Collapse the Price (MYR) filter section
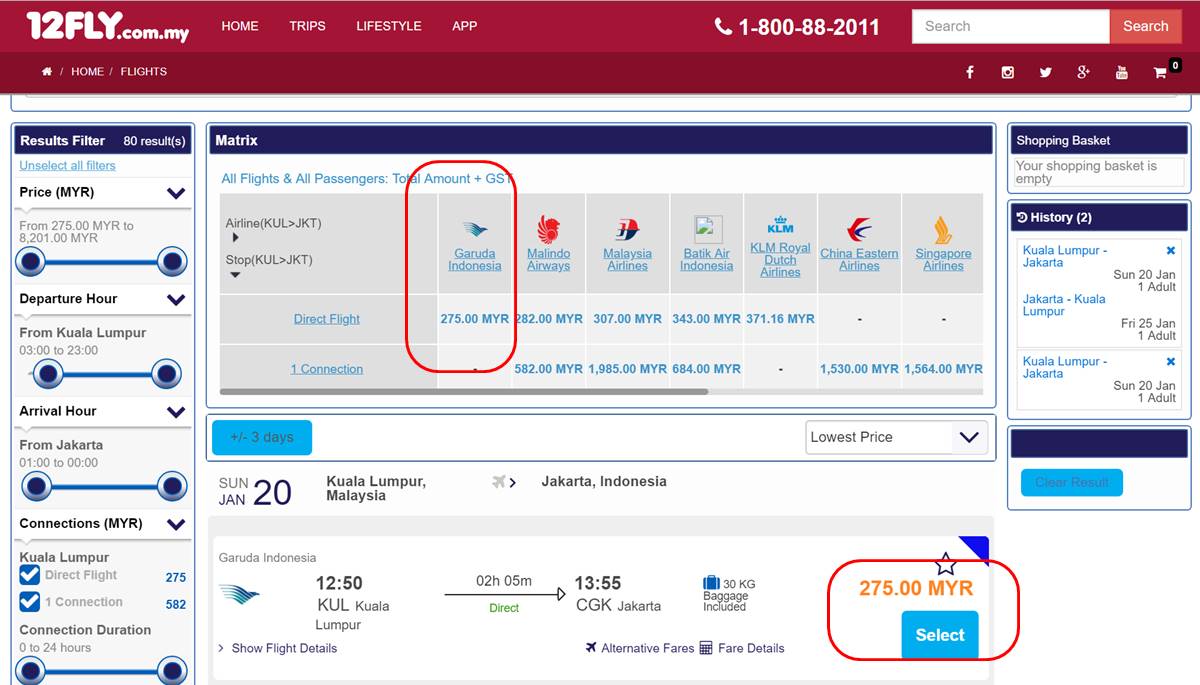 pyautogui.click(x=176, y=193)
